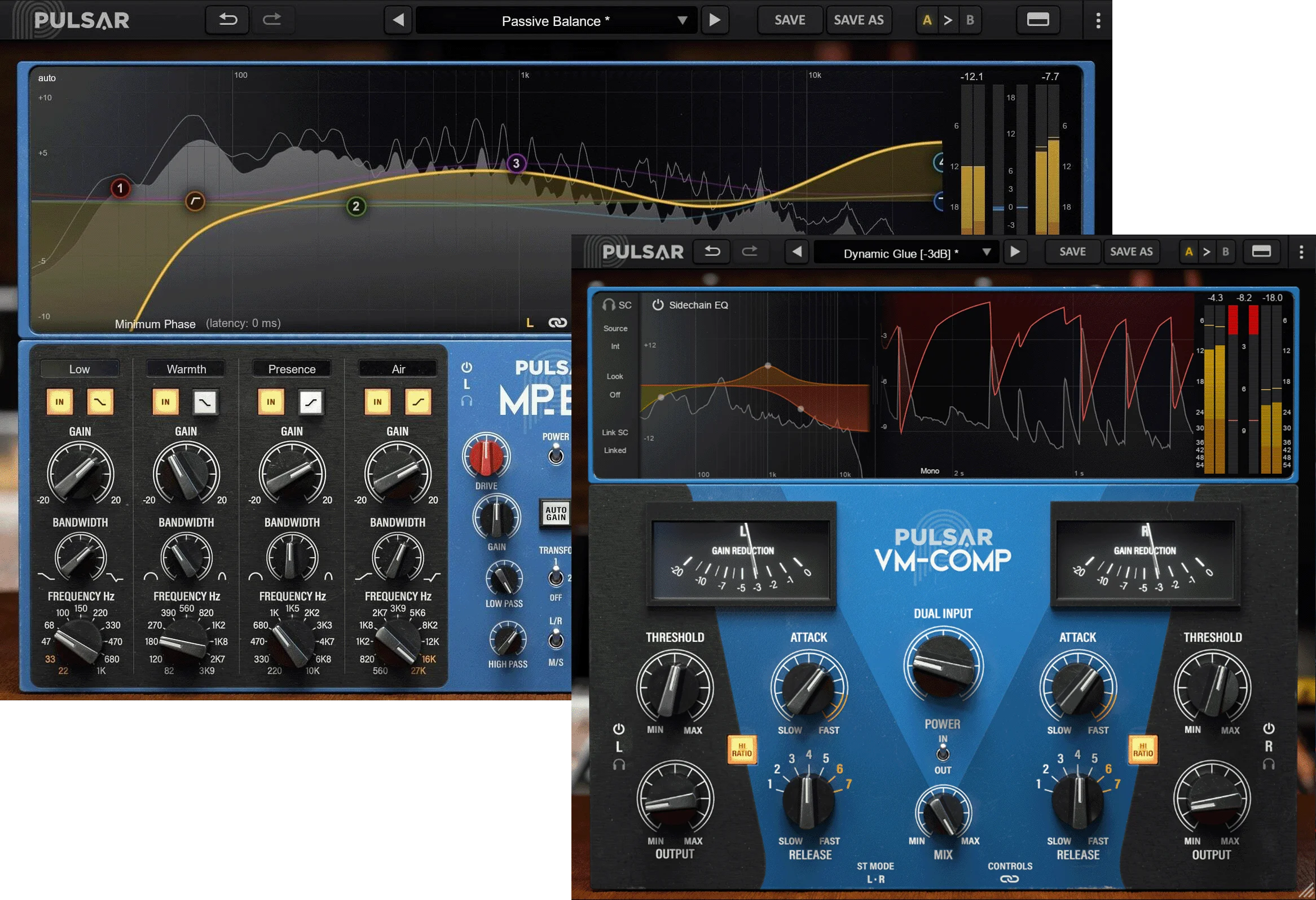Click undo arrow in MP-EQ toolbar

pos(227,20)
